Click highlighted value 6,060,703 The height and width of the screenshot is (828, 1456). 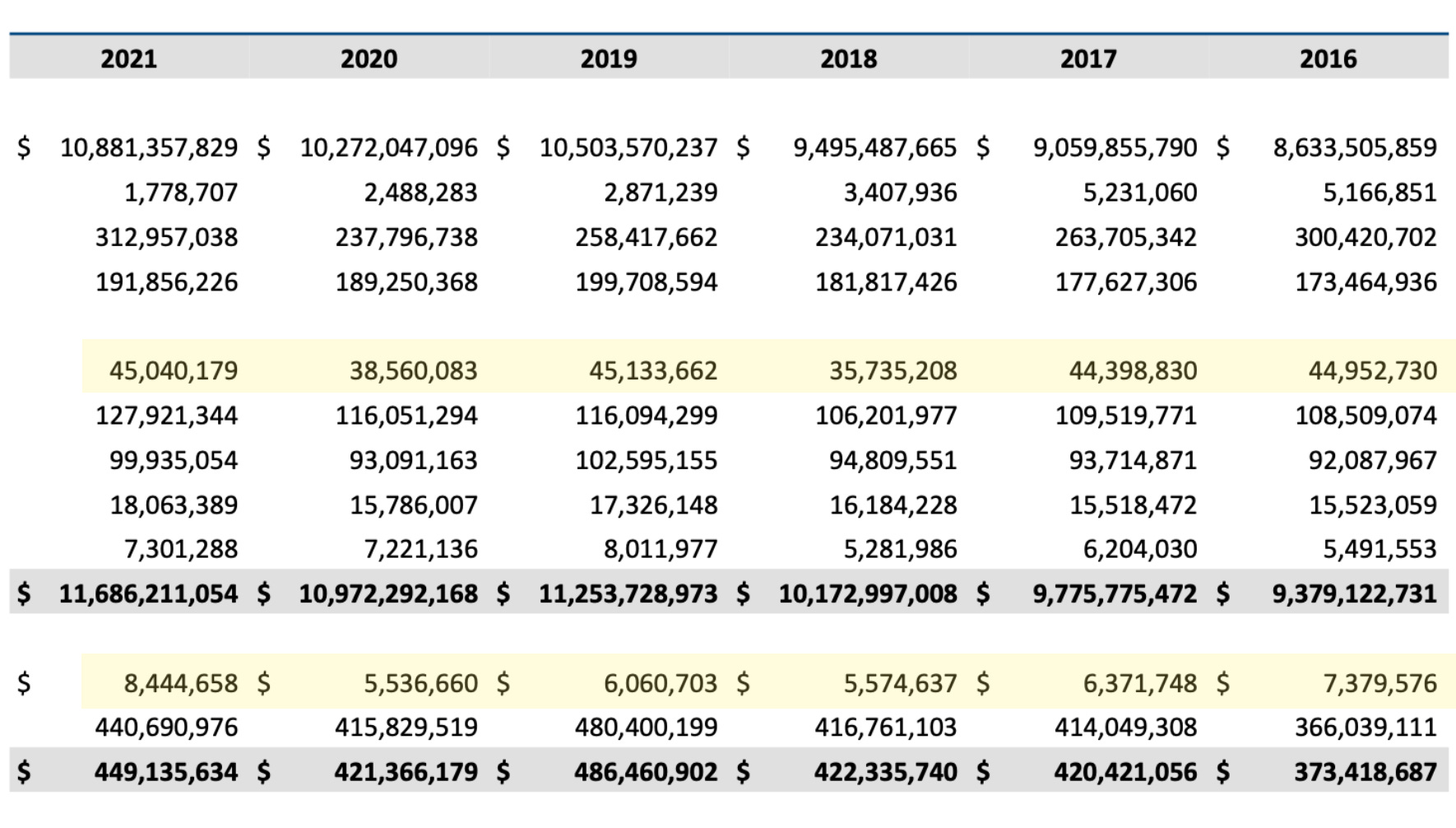(661, 683)
